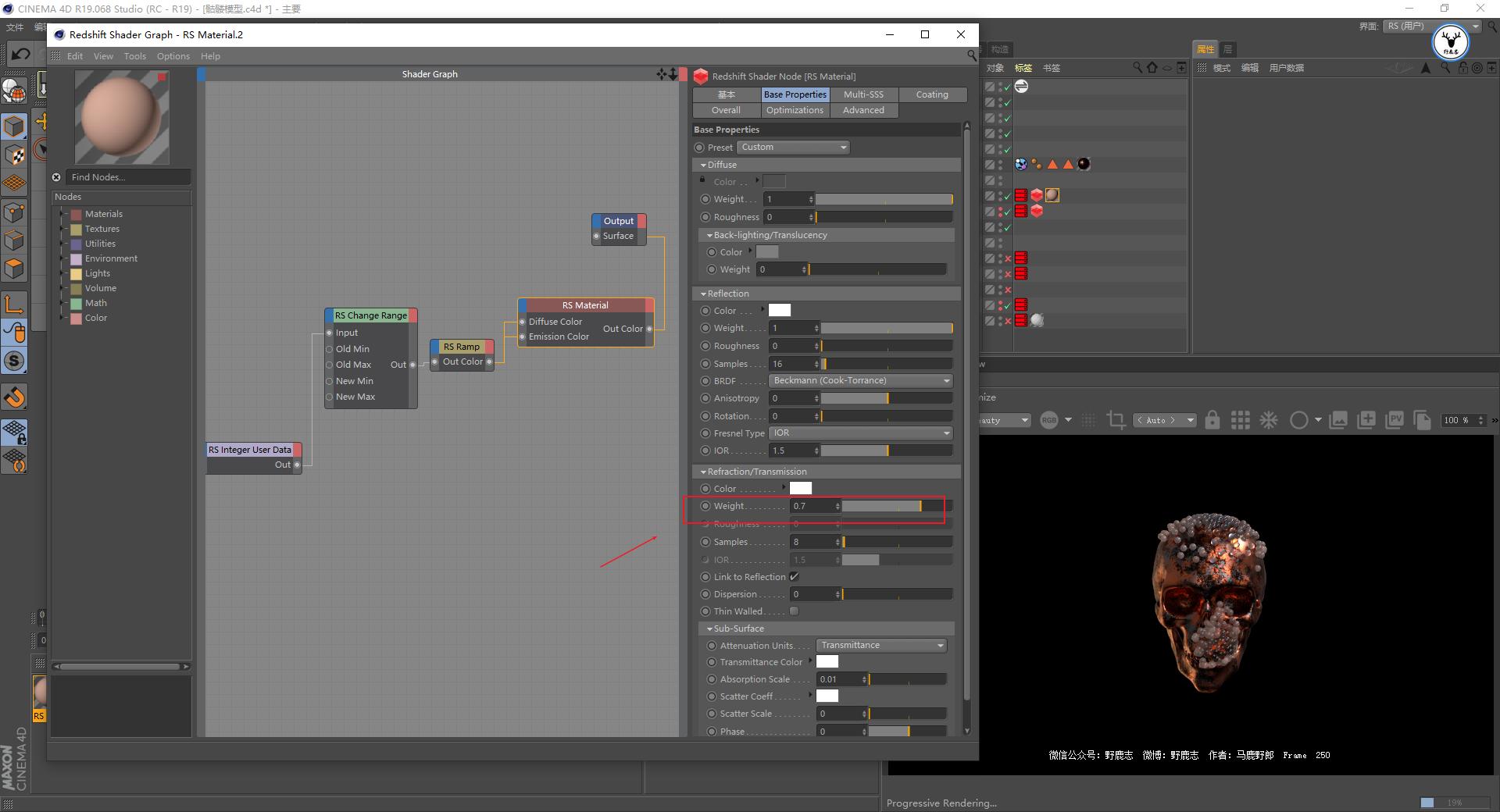Click the snowflake freeze icon

click(1269, 420)
